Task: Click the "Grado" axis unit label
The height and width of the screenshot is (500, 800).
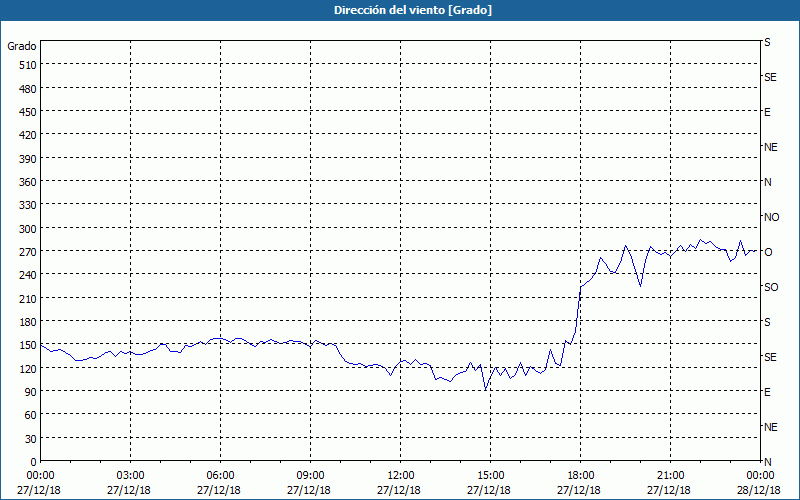Action: (x=22, y=46)
